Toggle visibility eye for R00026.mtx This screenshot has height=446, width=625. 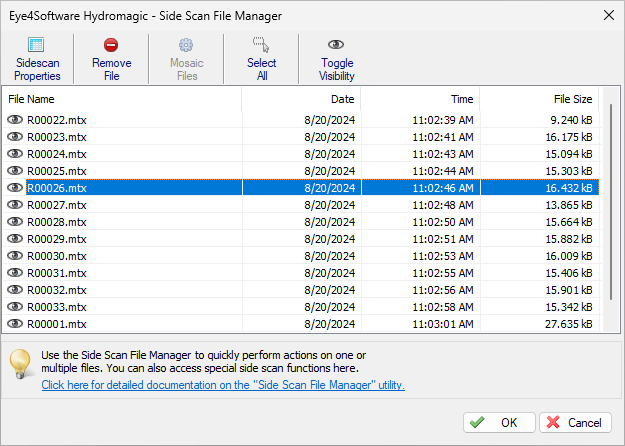pyautogui.click(x=15, y=187)
